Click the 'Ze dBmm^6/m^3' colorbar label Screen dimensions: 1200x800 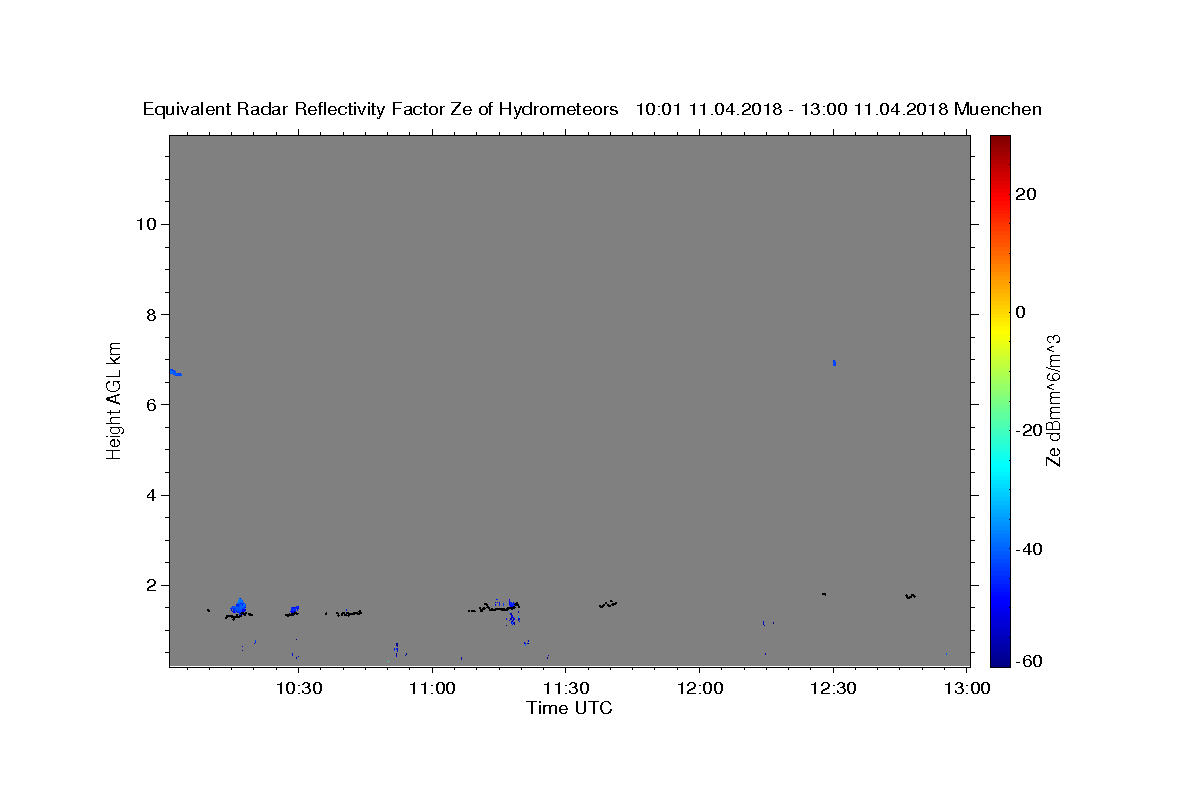click(x=1053, y=400)
